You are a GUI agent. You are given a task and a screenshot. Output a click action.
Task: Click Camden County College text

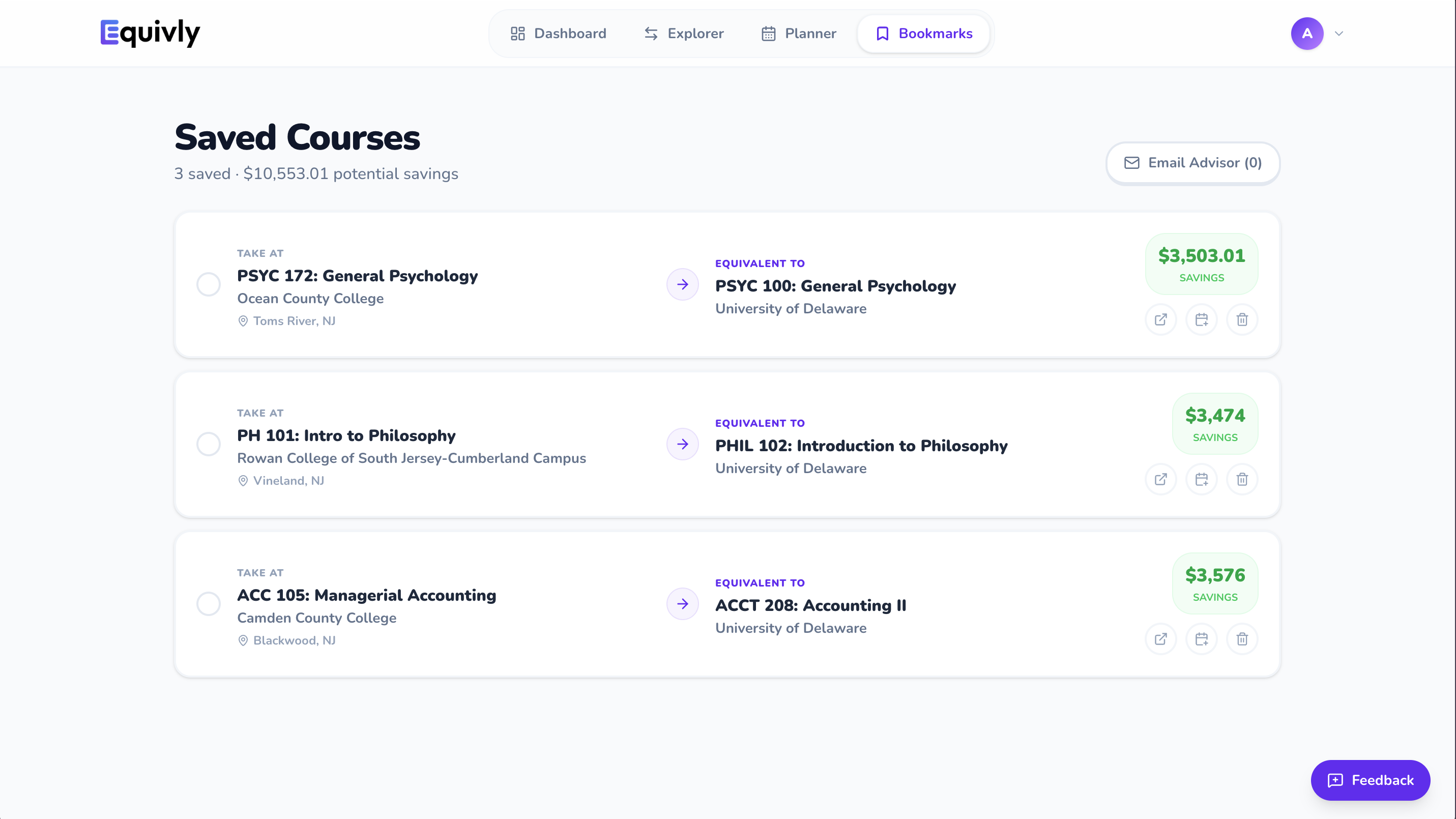pyautogui.click(x=316, y=618)
